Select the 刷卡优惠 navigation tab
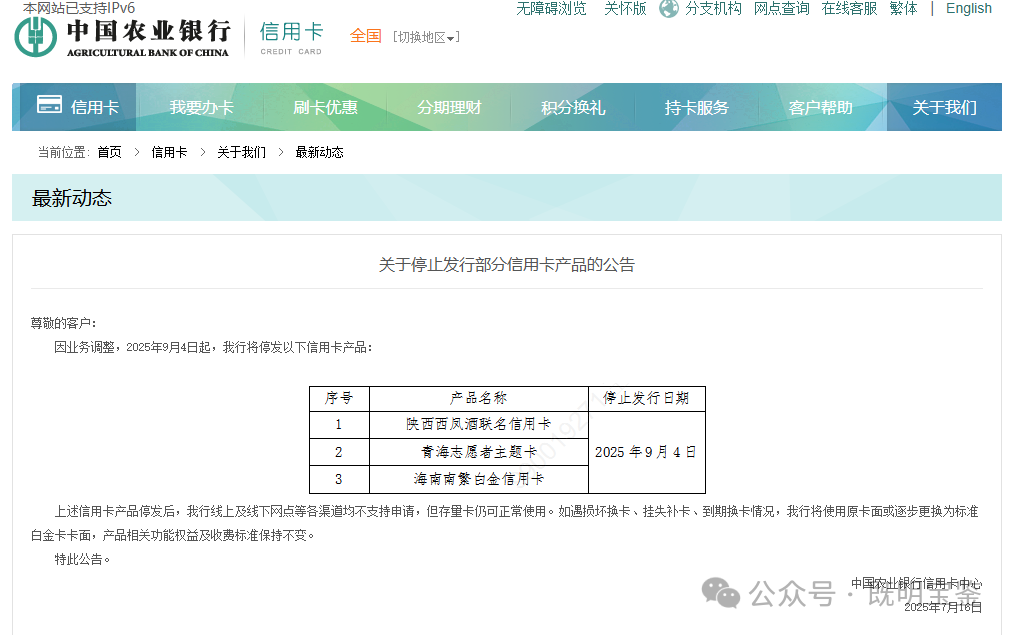Viewport: 1014px width, 635px height. coord(326,106)
